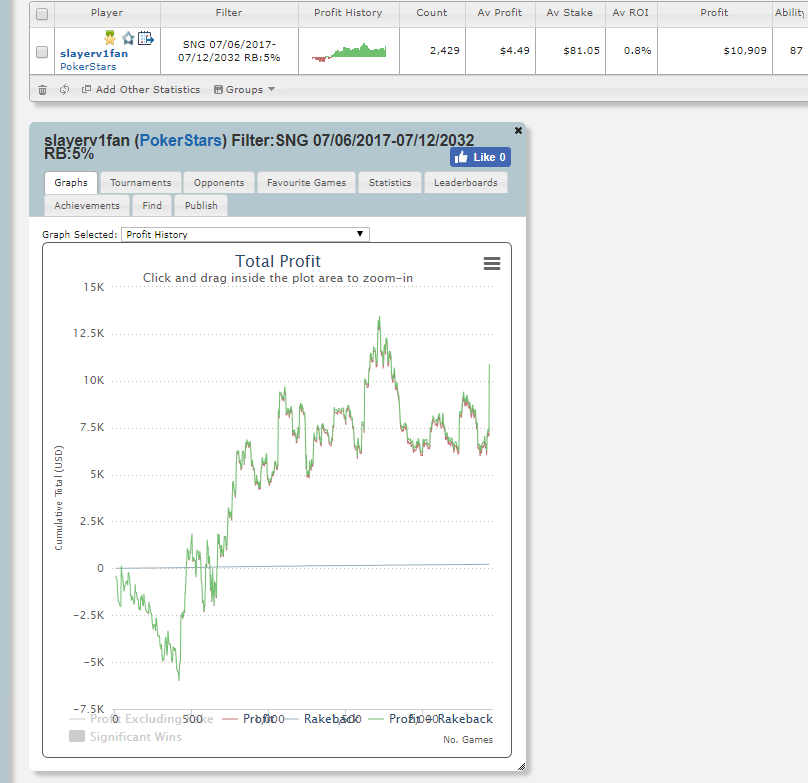This screenshot has height=783, width=808.
Task: Toggle the Profit Excluding Rake legend series
Action: coord(141,719)
